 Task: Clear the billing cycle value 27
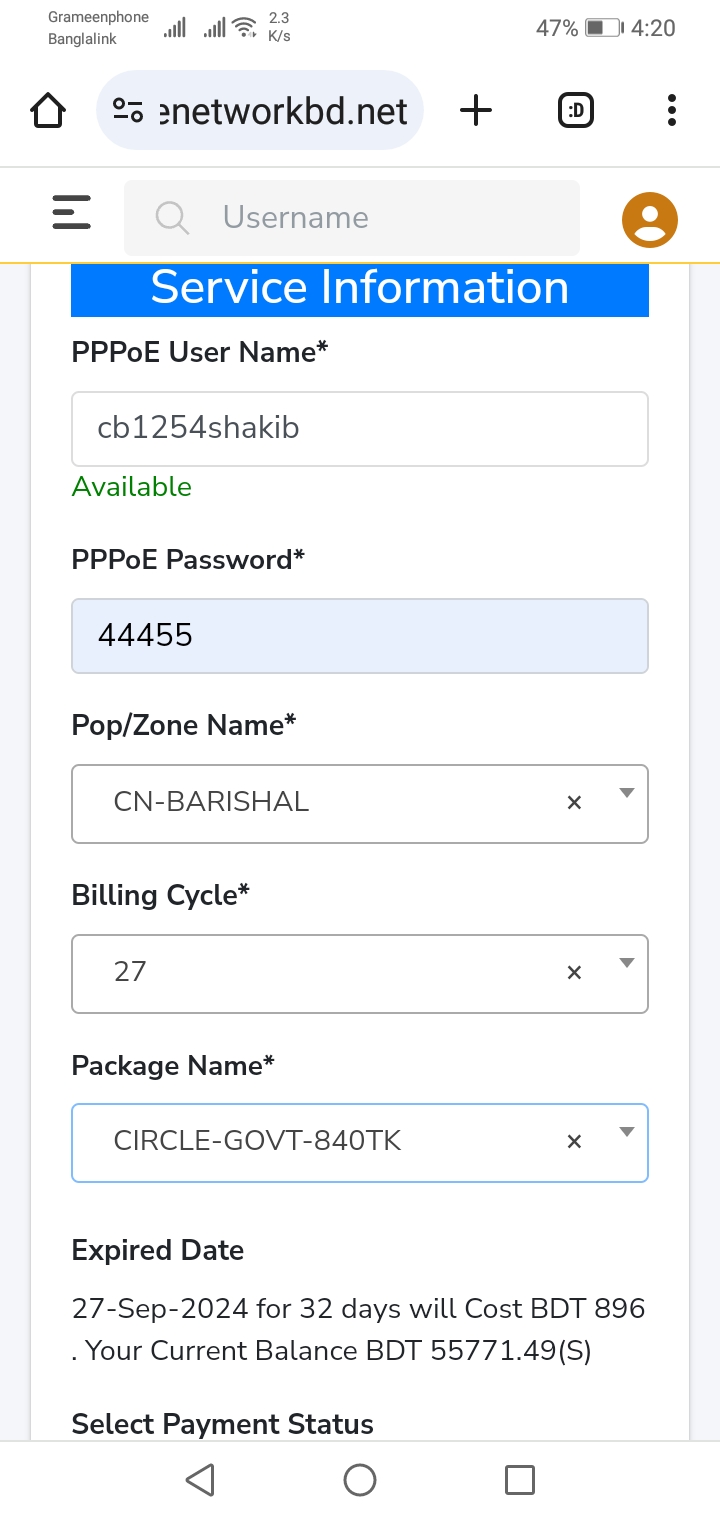(x=574, y=972)
